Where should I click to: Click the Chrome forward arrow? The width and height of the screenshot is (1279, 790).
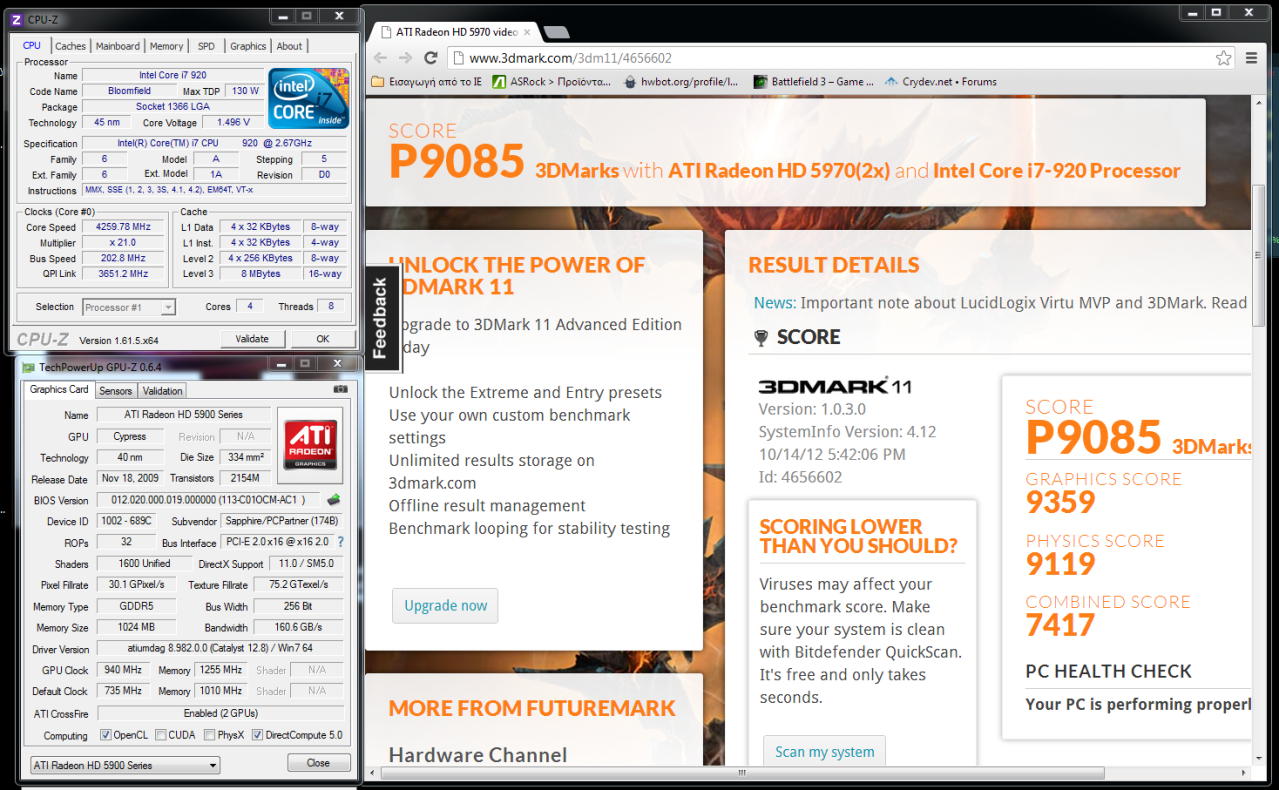(x=407, y=58)
